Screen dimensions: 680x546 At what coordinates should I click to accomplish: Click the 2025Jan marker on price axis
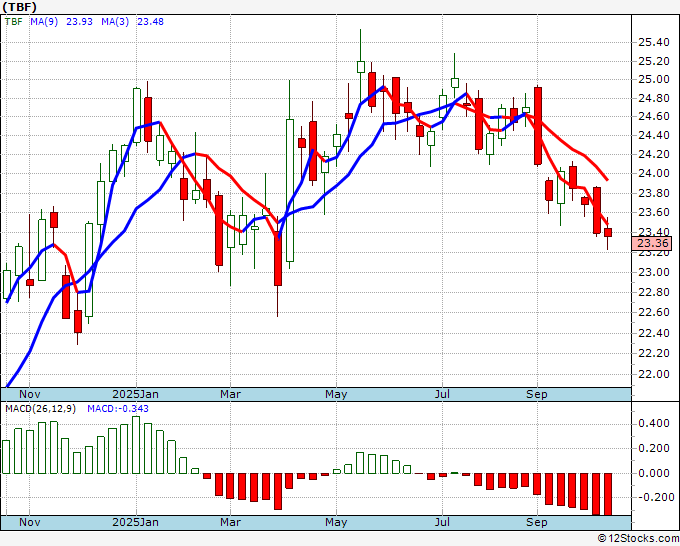point(135,394)
